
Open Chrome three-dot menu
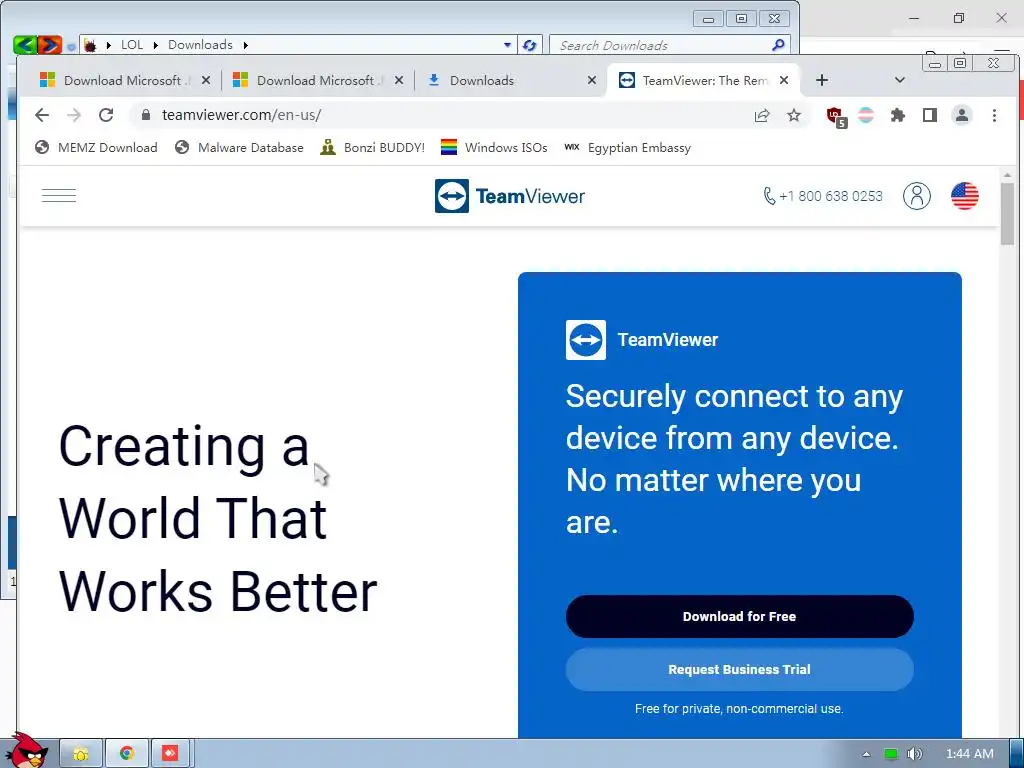click(994, 116)
